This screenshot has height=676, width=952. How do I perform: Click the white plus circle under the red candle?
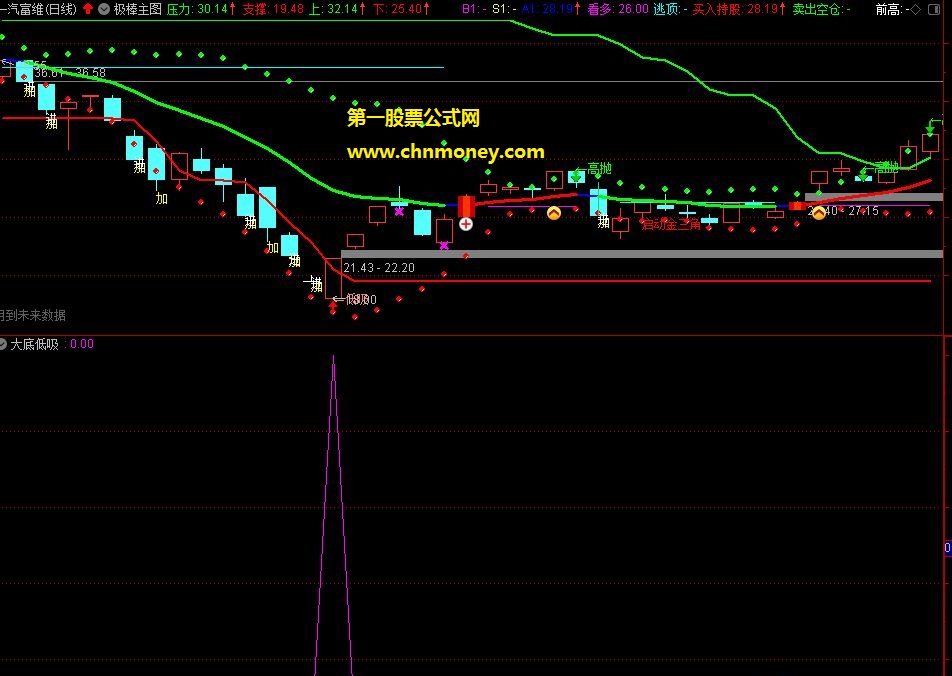tap(466, 224)
